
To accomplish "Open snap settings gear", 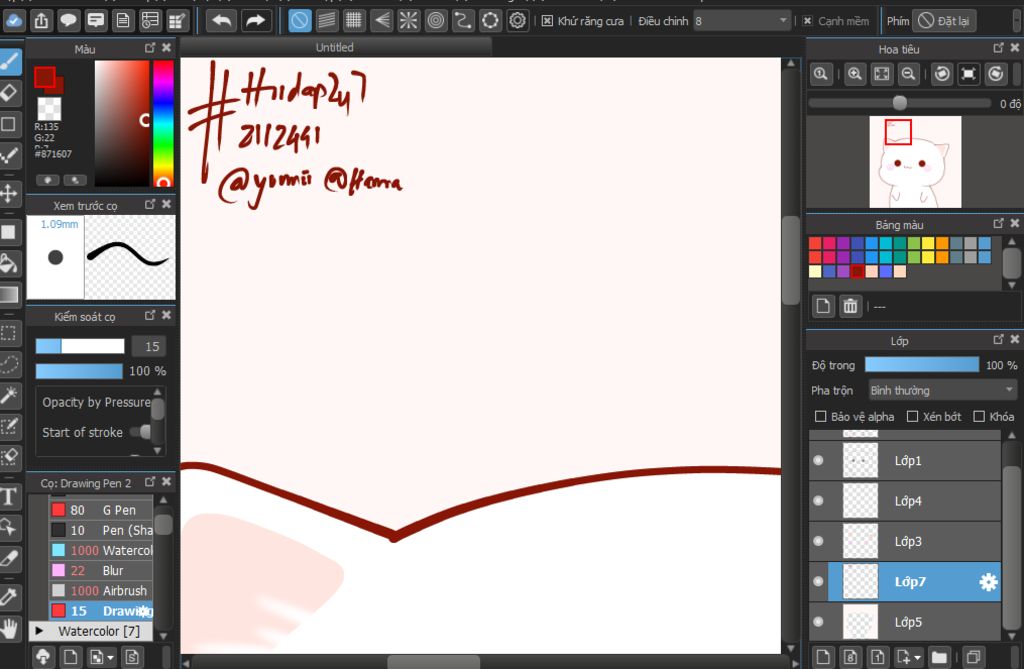I will 518,21.
